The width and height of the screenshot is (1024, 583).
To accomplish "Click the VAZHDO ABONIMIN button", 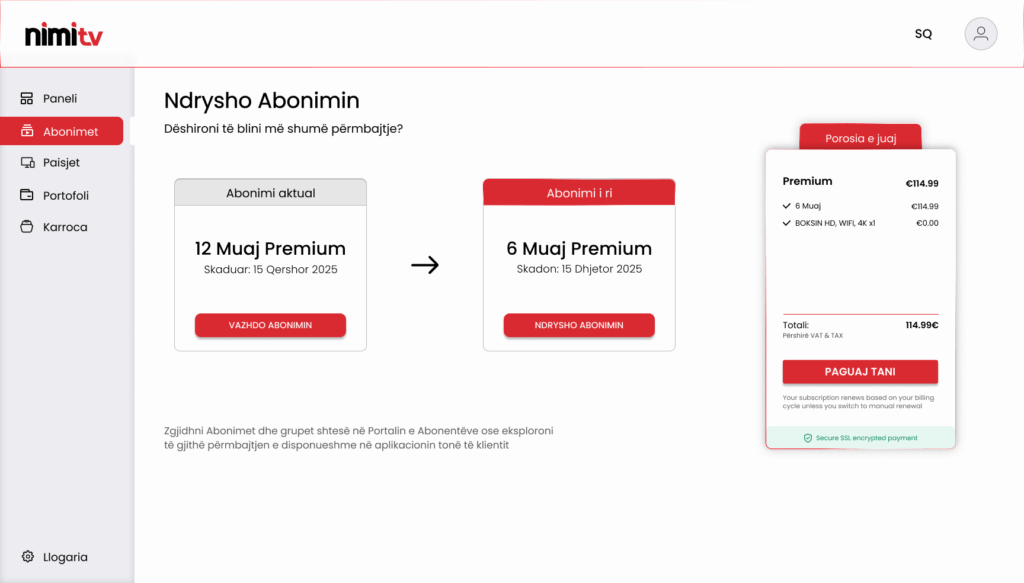I will 270,325.
